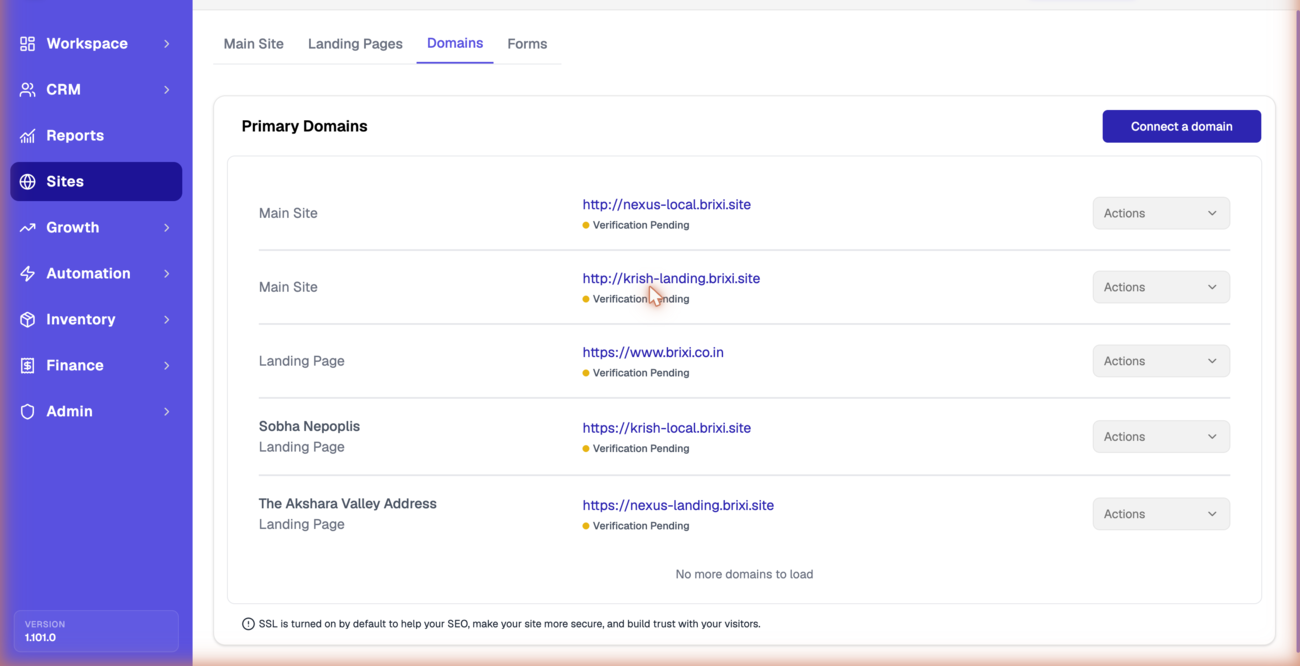Expand the Automation submenu chevron

pyautogui.click(x=167, y=274)
